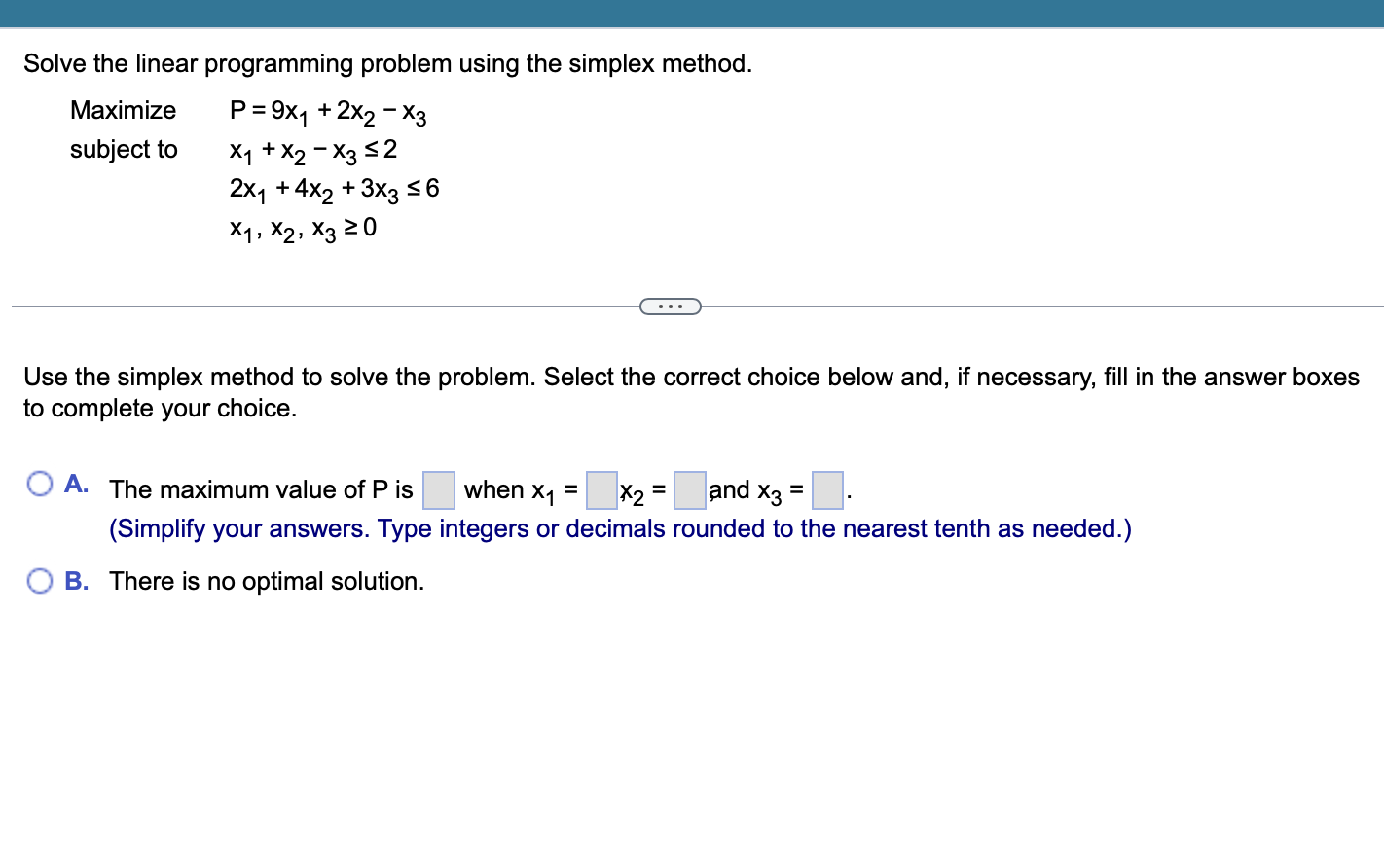The width and height of the screenshot is (1384, 868).
Task: Click the answer box for maximum value of P
Action: click(438, 490)
